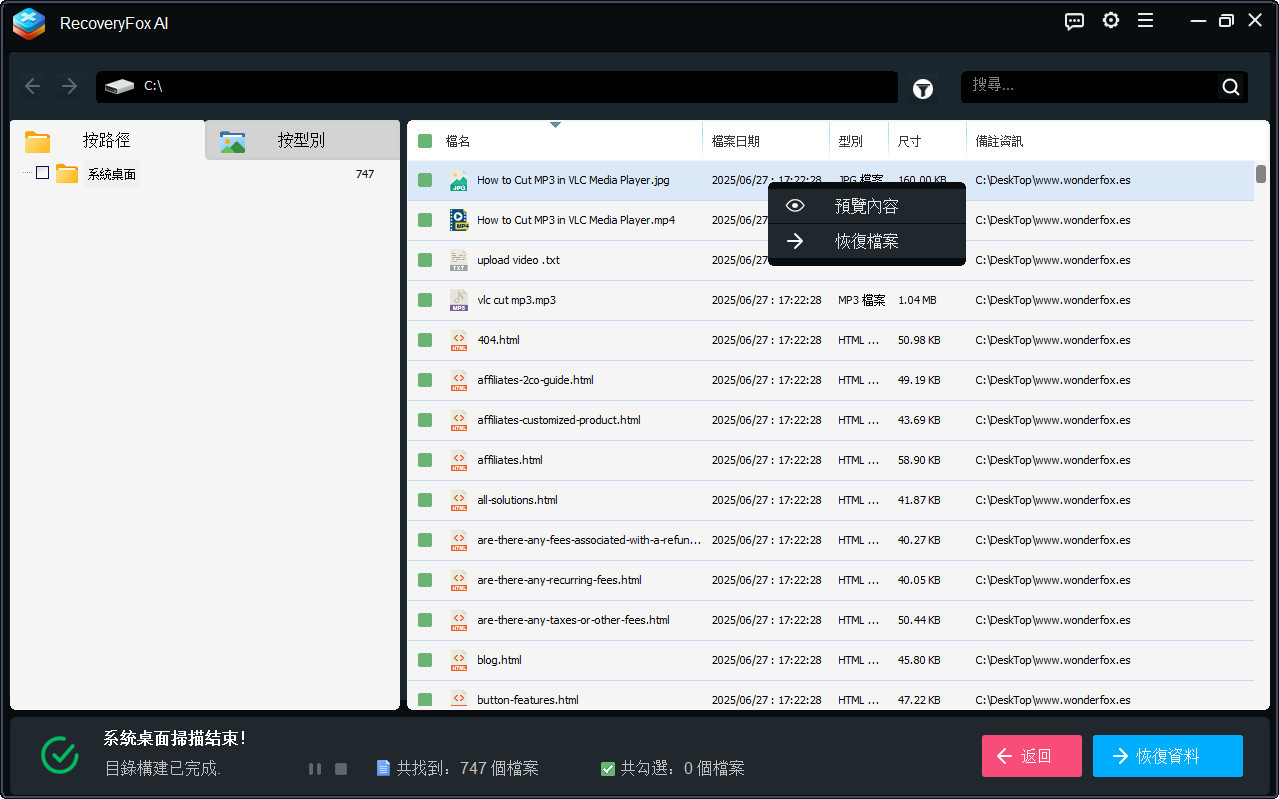Choose 預覽內容 from context menu

pos(866,207)
